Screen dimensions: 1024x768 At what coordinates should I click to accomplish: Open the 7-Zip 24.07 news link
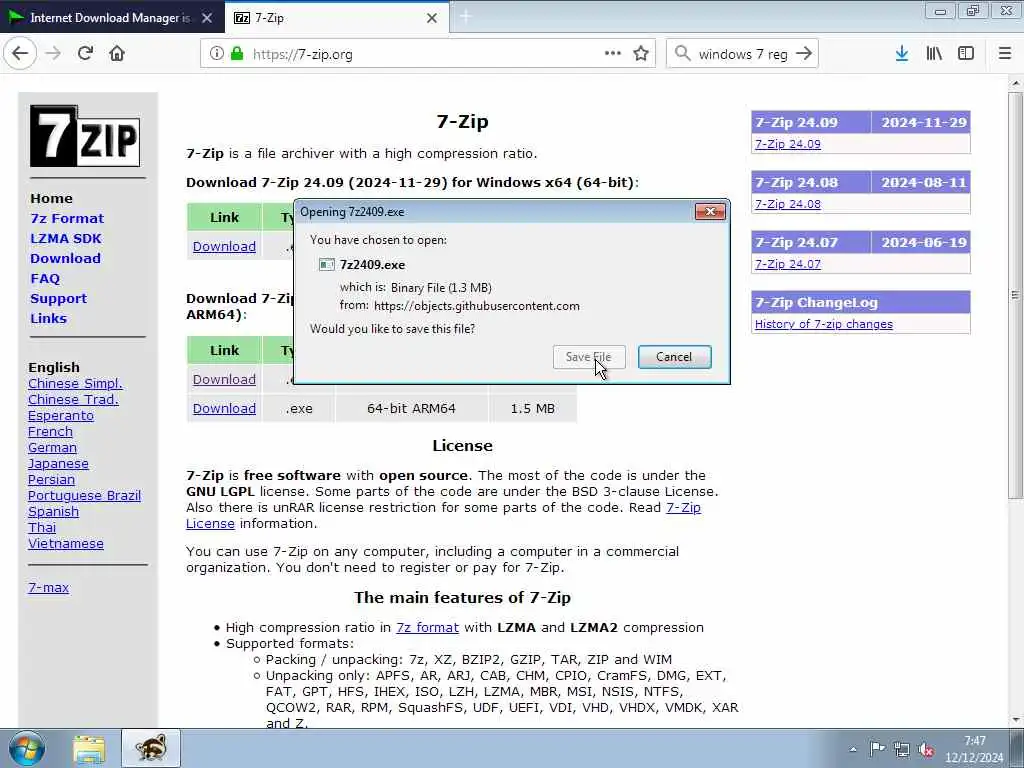(x=788, y=264)
